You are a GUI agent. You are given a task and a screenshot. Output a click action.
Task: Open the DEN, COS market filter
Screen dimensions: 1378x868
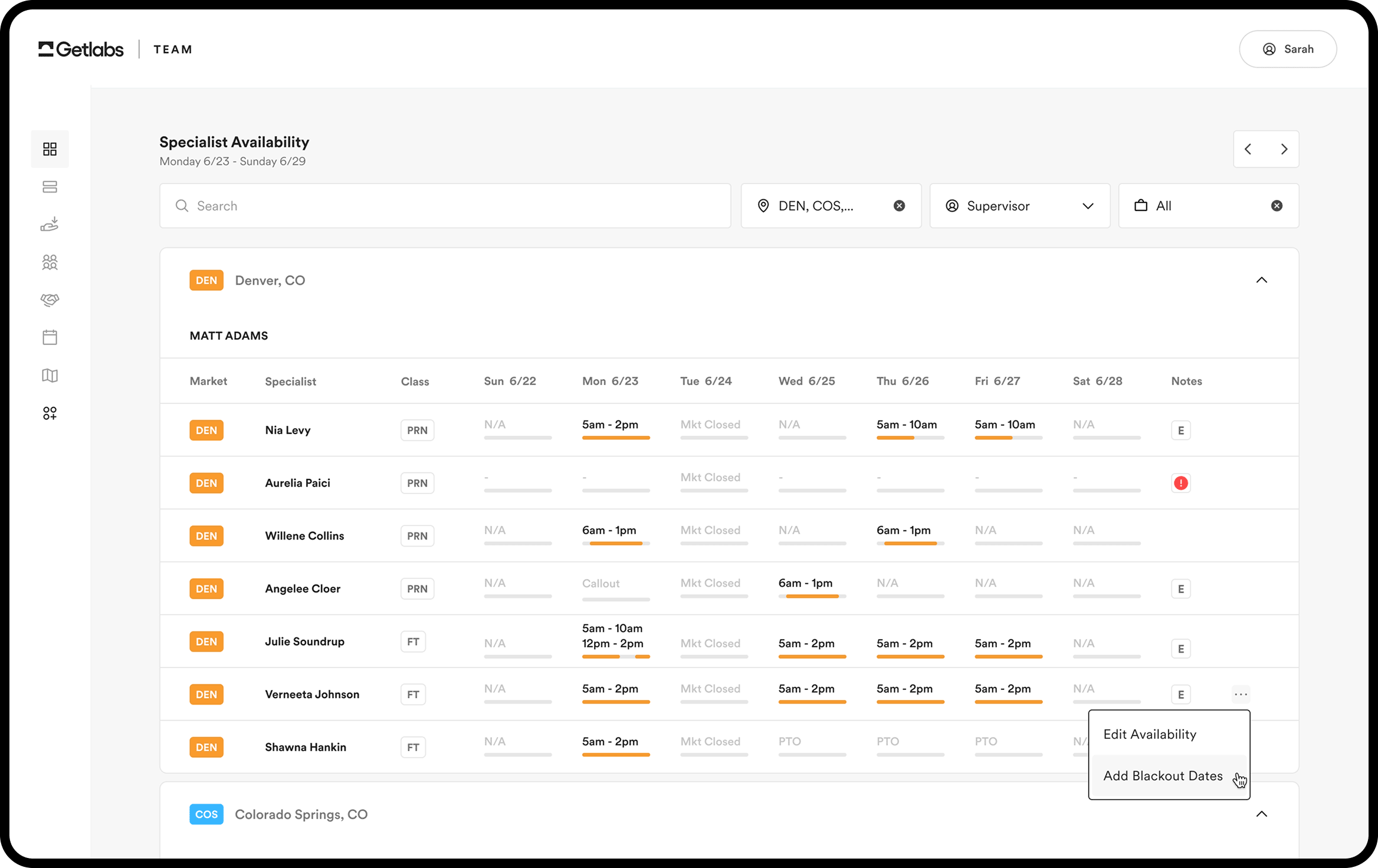coord(831,206)
